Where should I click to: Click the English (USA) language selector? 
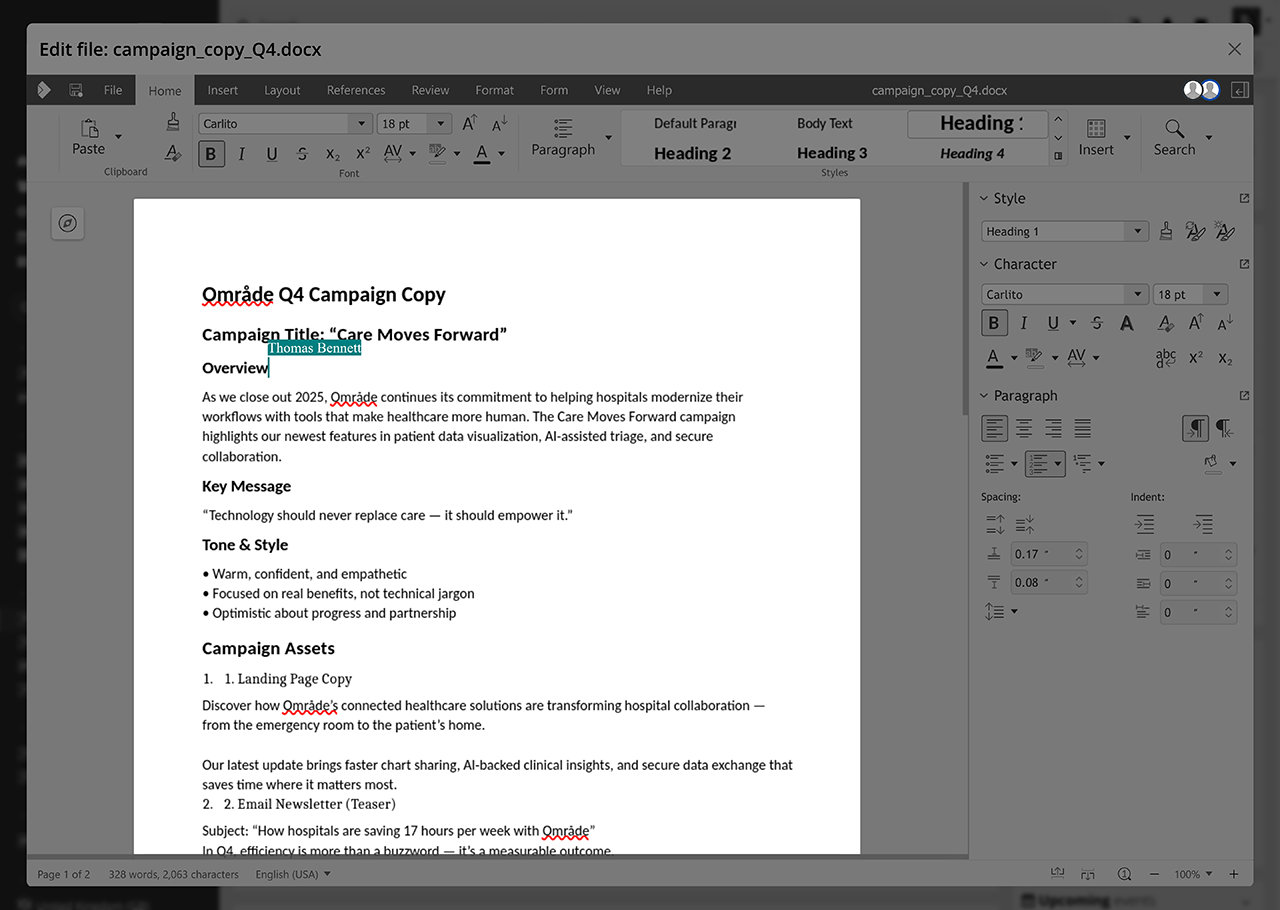click(292, 874)
